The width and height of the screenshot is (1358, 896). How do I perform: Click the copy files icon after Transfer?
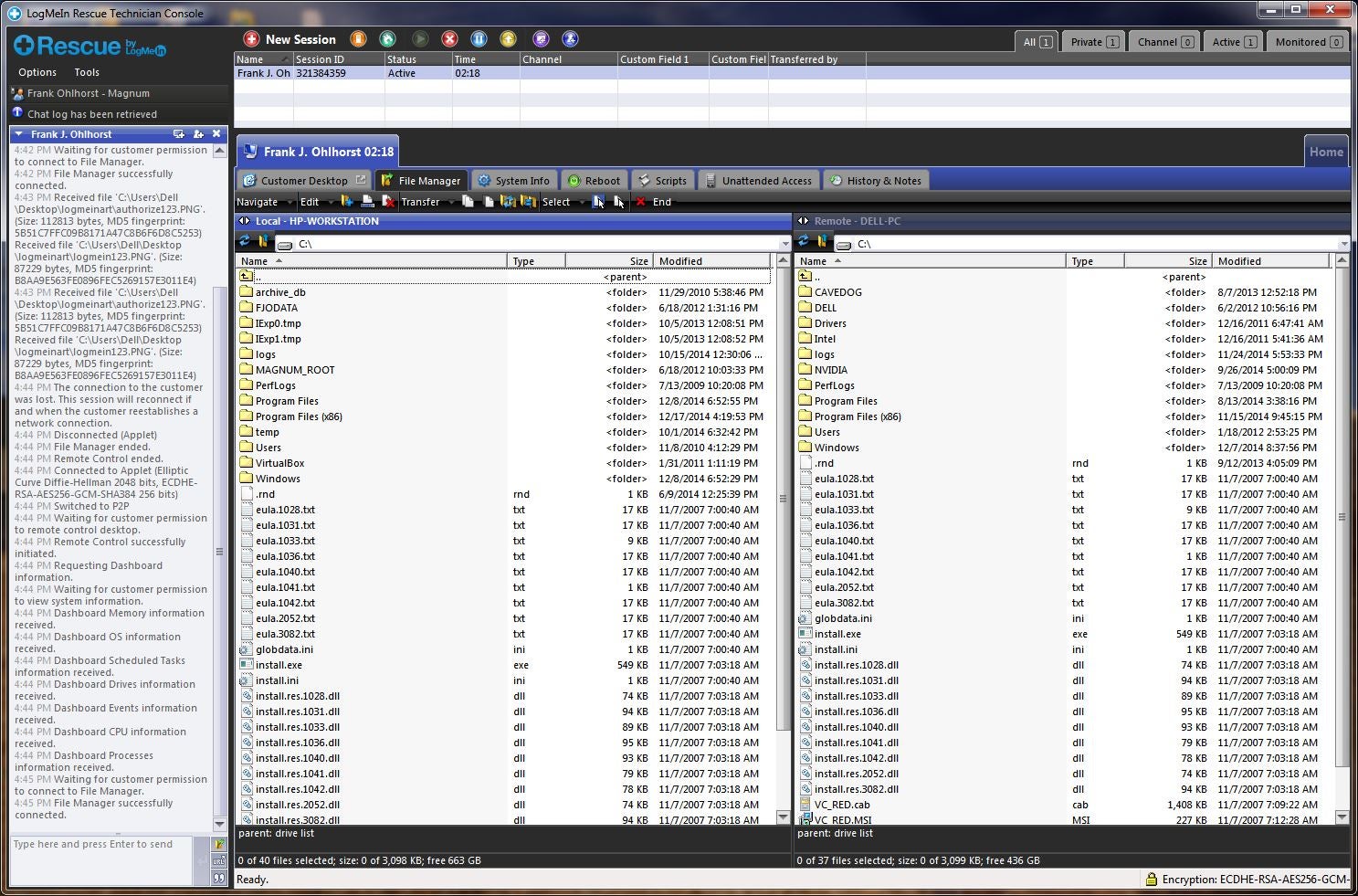pos(468,202)
